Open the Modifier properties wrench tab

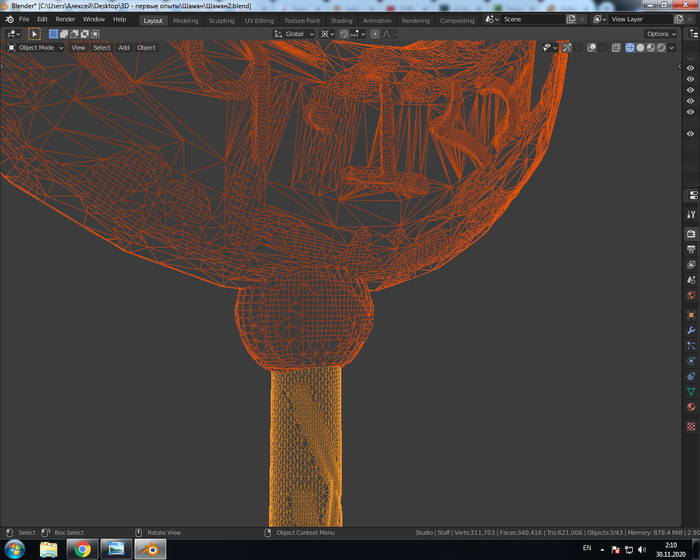click(691, 329)
